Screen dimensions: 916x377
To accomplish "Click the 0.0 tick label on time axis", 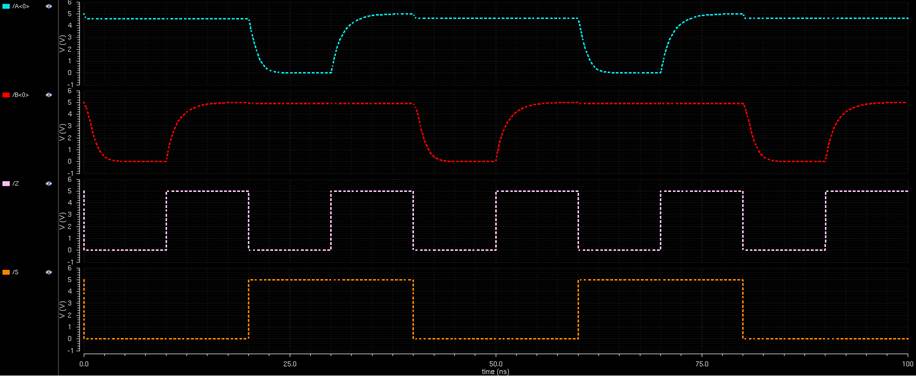I will (84, 364).
